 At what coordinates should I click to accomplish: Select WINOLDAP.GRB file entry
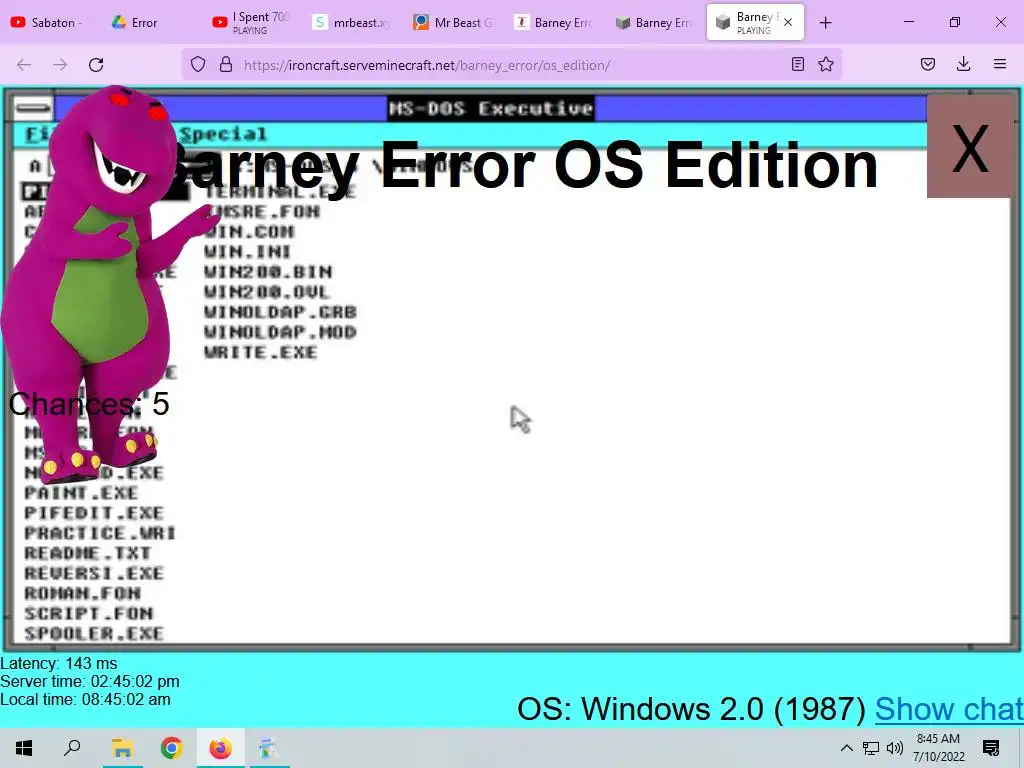click(280, 312)
